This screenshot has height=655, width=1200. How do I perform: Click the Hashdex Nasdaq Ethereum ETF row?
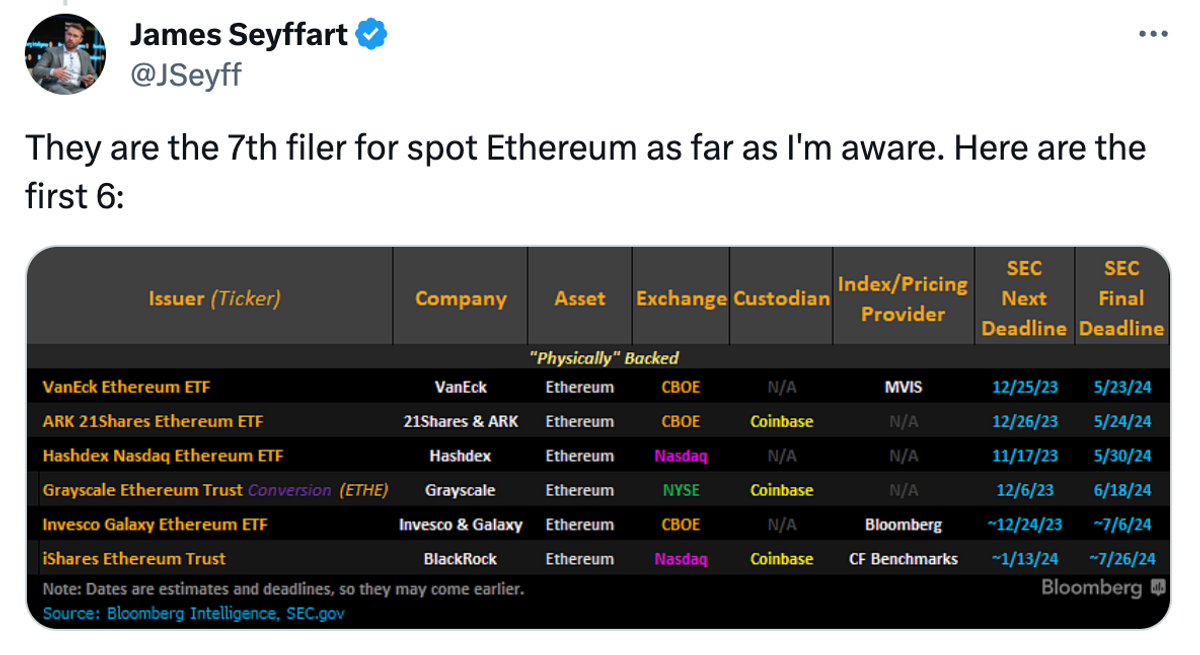pyautogui.click(x=597, y=456)
